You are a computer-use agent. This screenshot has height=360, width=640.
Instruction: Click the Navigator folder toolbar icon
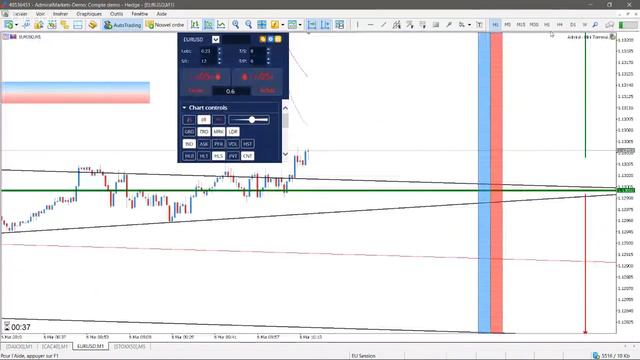64,25
